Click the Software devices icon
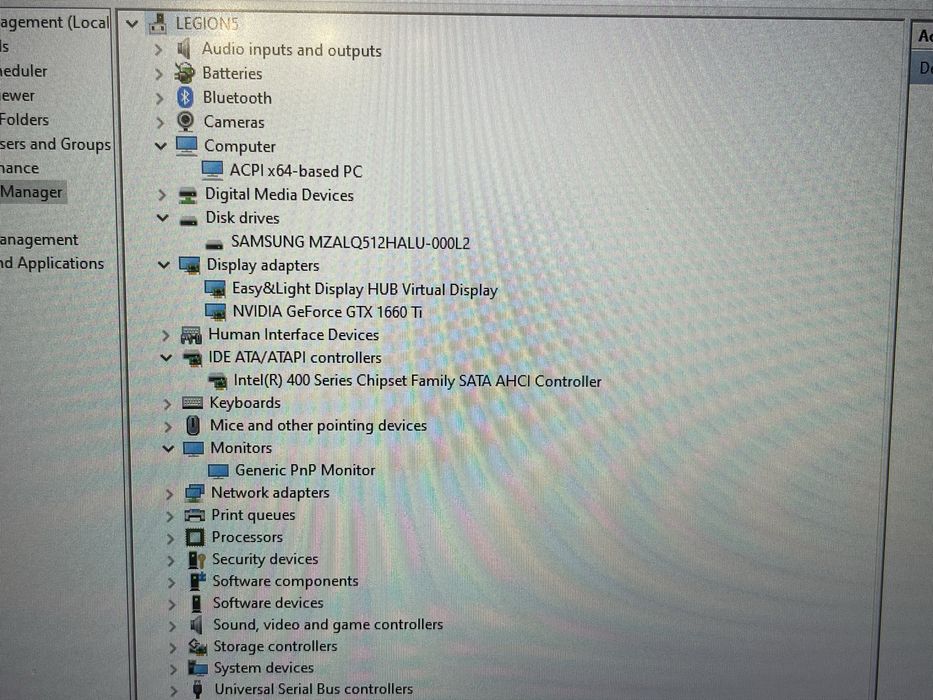Viewport: 933px width, 700px height. (x=196, y=603)
